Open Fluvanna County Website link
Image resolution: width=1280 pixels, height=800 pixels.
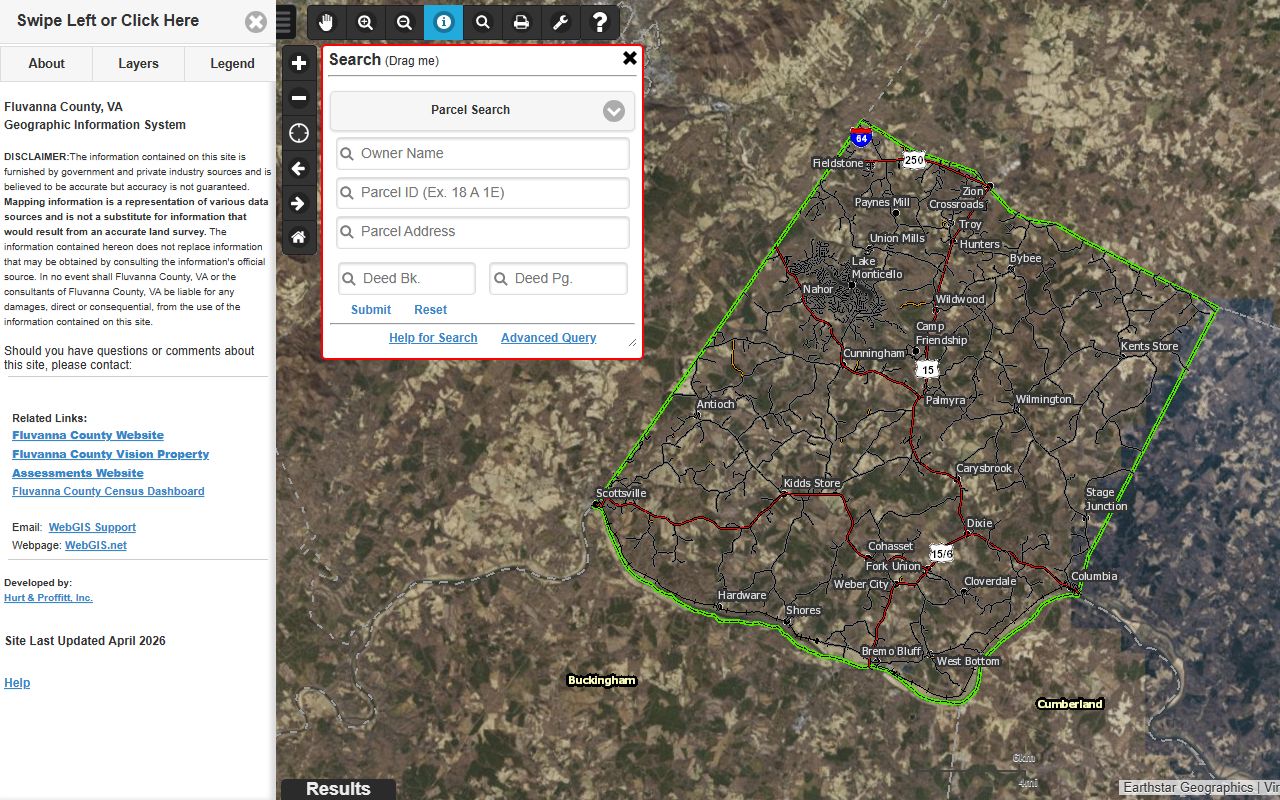(x=88, y=435)
